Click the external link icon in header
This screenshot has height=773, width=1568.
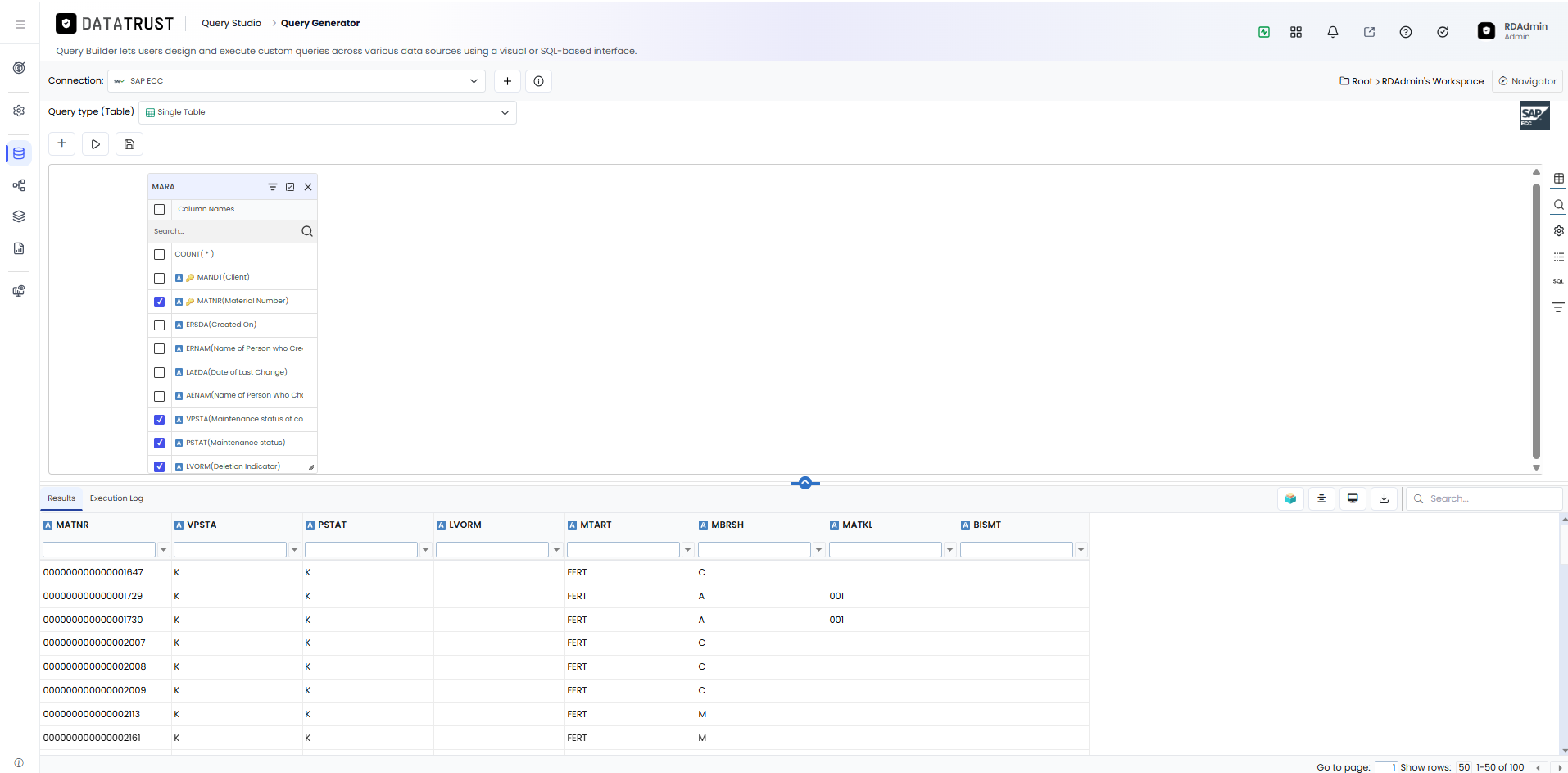click(1369, 32)
